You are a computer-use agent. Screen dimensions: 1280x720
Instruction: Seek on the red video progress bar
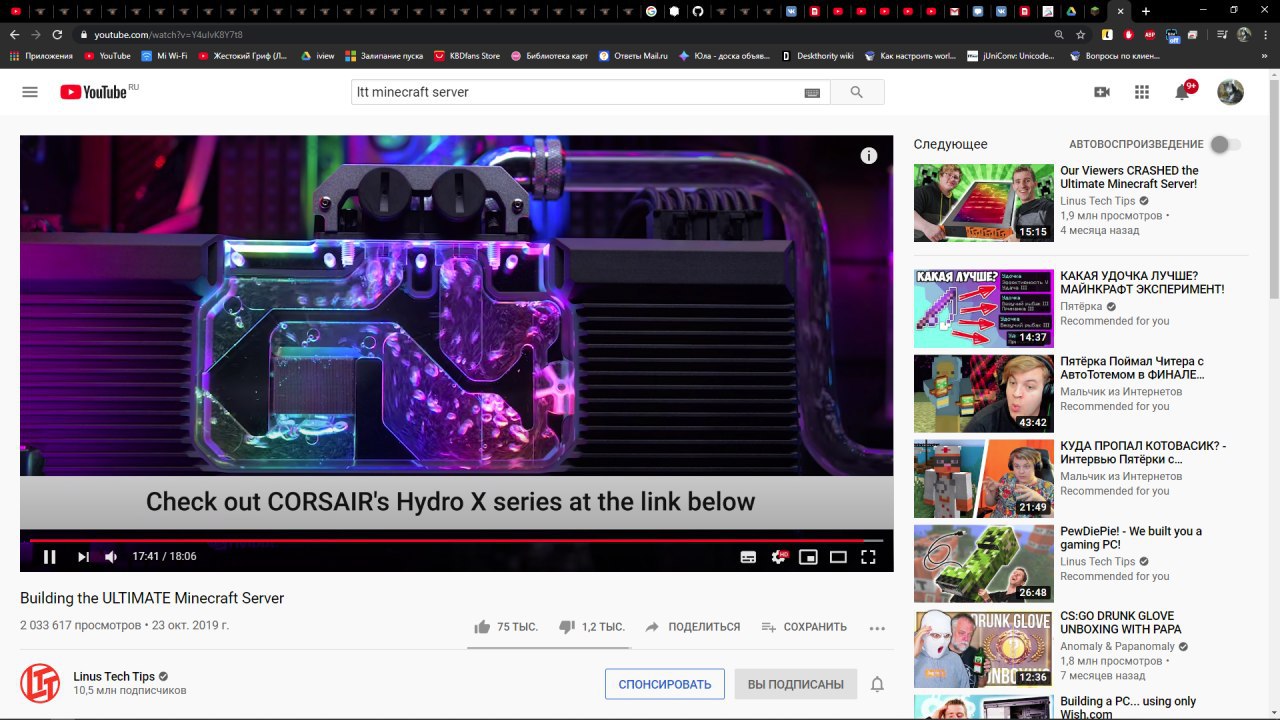(x=456, y=540)
